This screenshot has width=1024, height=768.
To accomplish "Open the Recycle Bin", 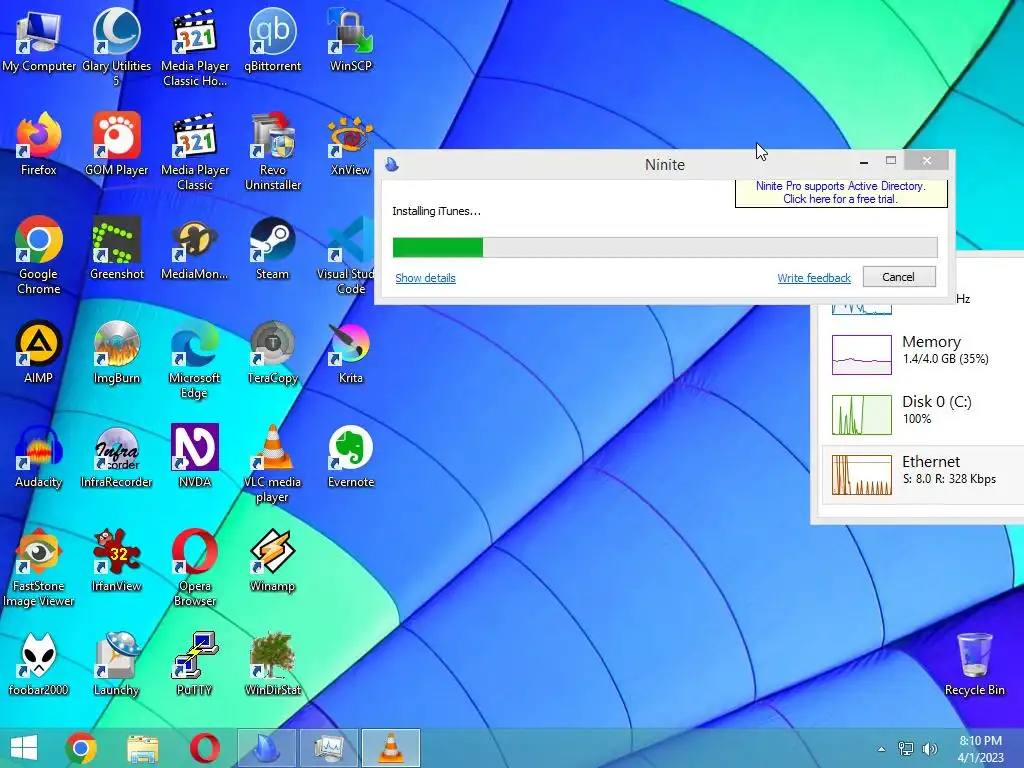I will (x=974, y=664).
